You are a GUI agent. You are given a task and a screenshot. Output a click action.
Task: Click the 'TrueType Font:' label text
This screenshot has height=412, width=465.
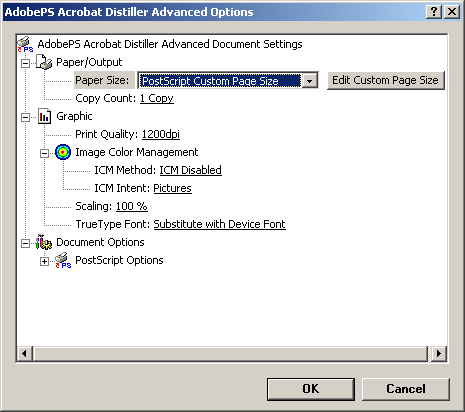coord(113,224)
